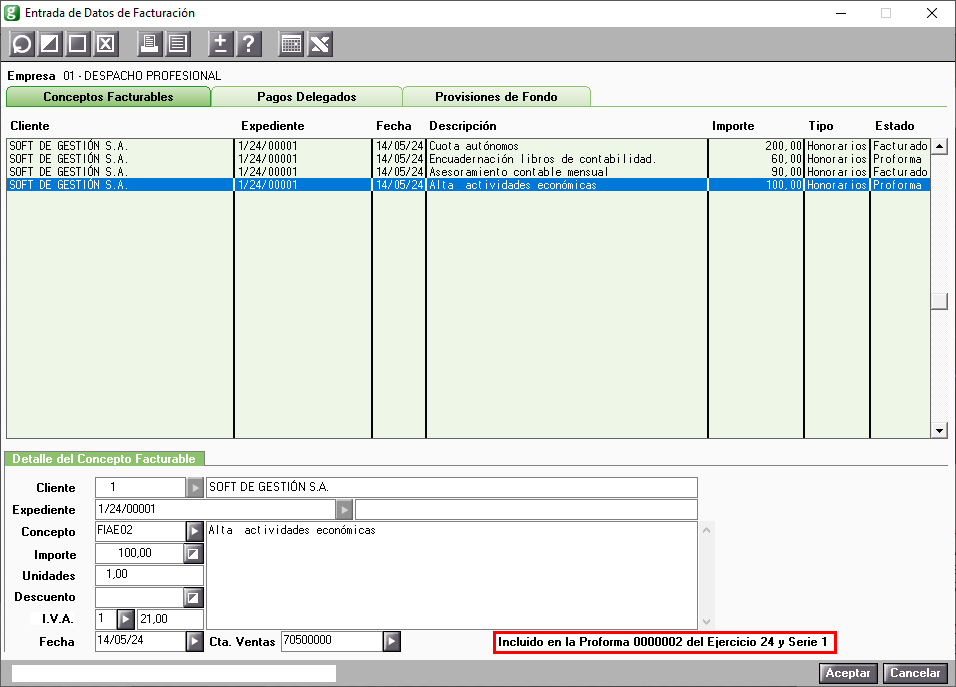Click the Cta. Ventas field 70500000
The image size is (956, 687).
(x=332, y=641)
